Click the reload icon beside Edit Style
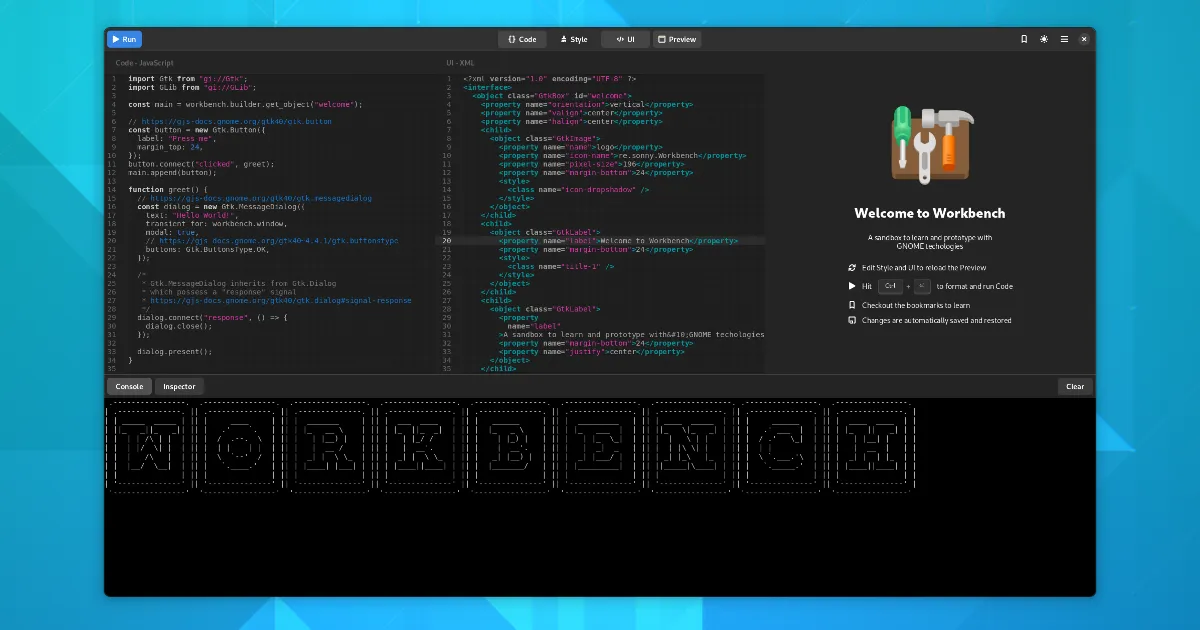Screen dimensions: 1200x630 [852, 268]
